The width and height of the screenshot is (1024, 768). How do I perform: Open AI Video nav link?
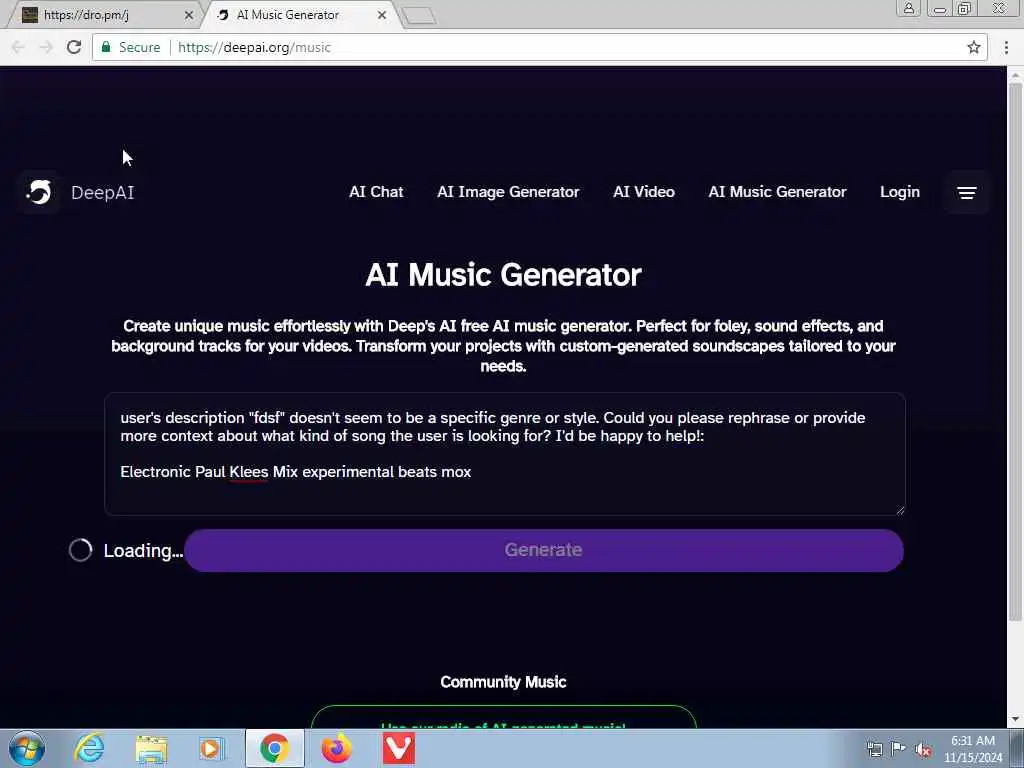click(644, 192)
